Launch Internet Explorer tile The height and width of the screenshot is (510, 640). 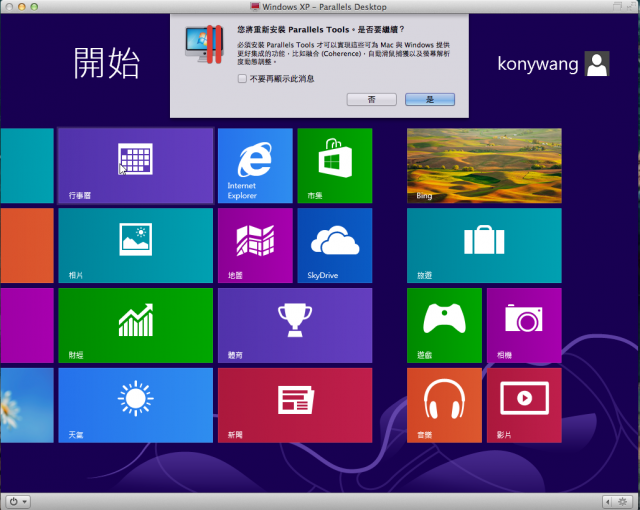click(x=255, y=166)
